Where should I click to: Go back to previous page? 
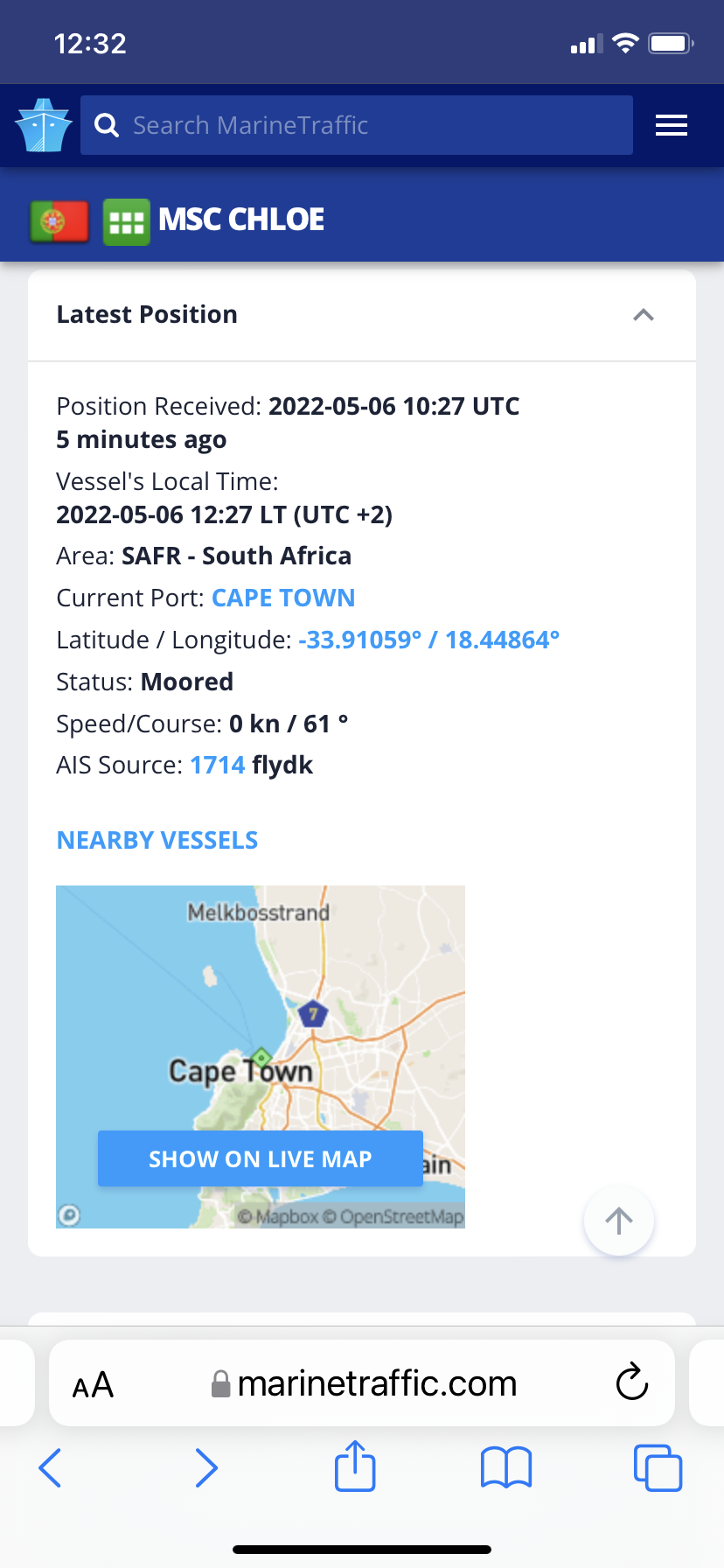tap(51, 1467)
